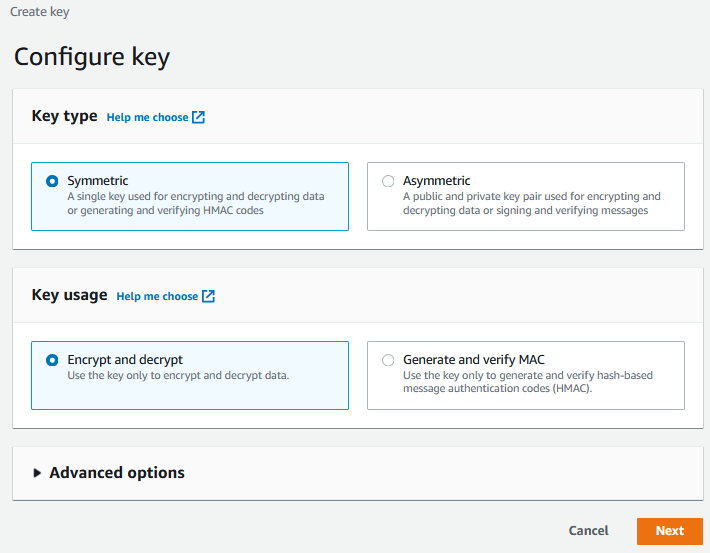
Task: Open Key usage Help me choose link
Action: (157, 296)
